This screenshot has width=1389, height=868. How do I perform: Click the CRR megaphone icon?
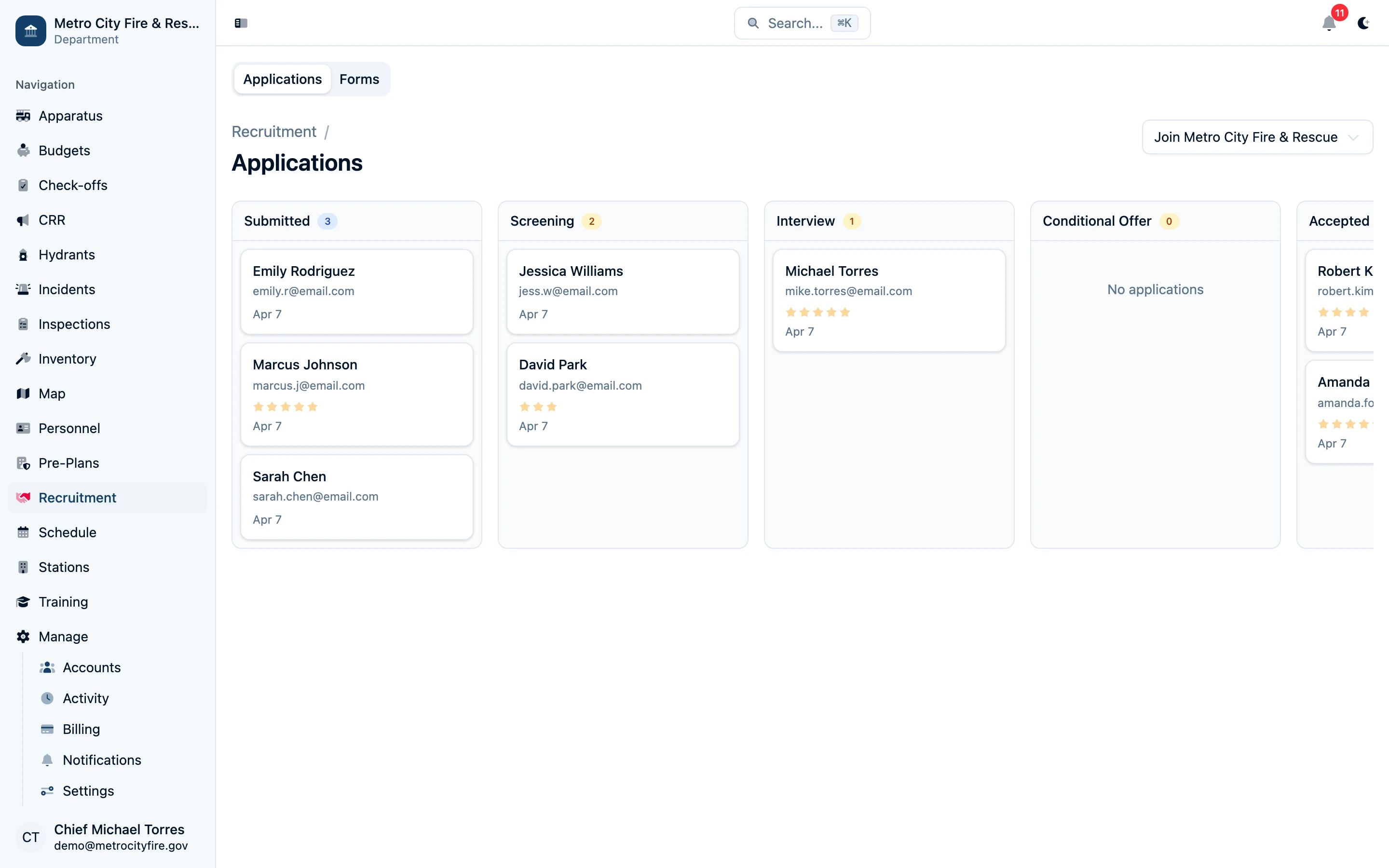23,220
